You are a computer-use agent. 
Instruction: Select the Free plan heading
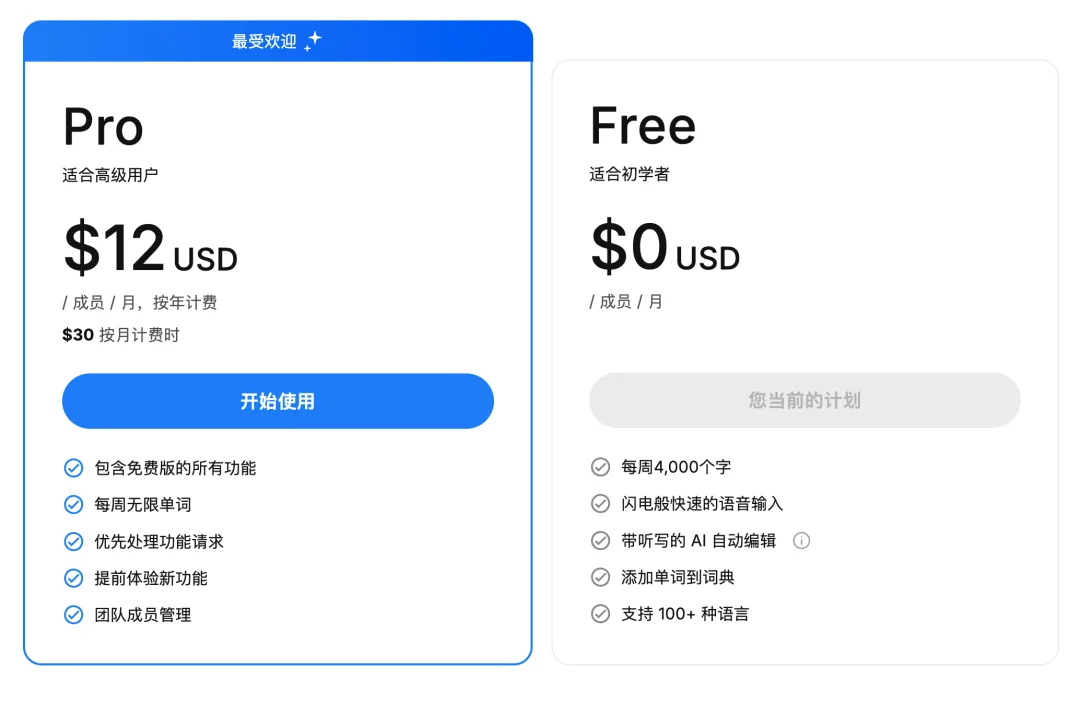642,125
